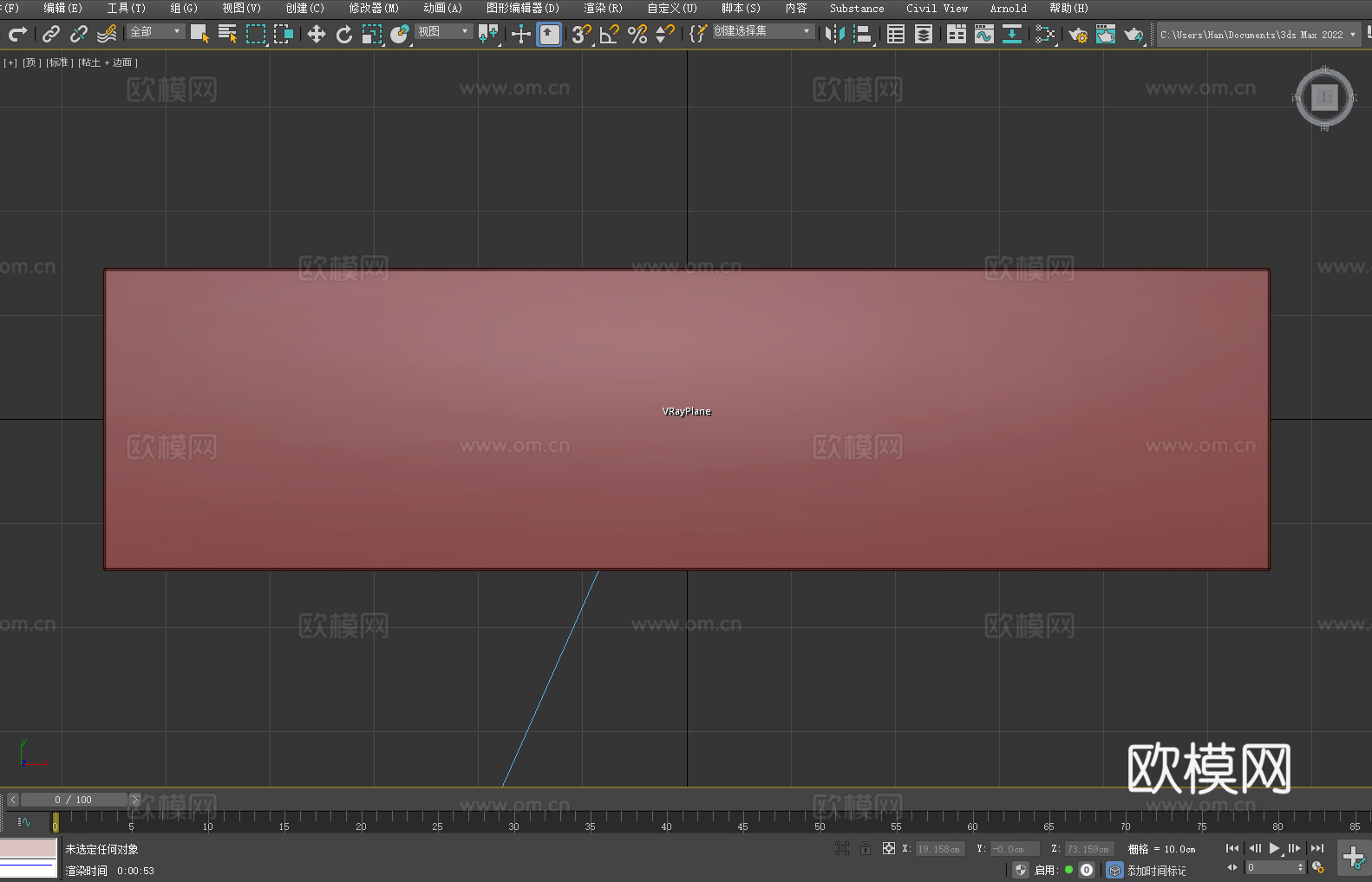Toggle Angle Snap
Image resolution: width=1372 pixels, height=882 pixels.
pyautogui.click(x=610, y=34)
